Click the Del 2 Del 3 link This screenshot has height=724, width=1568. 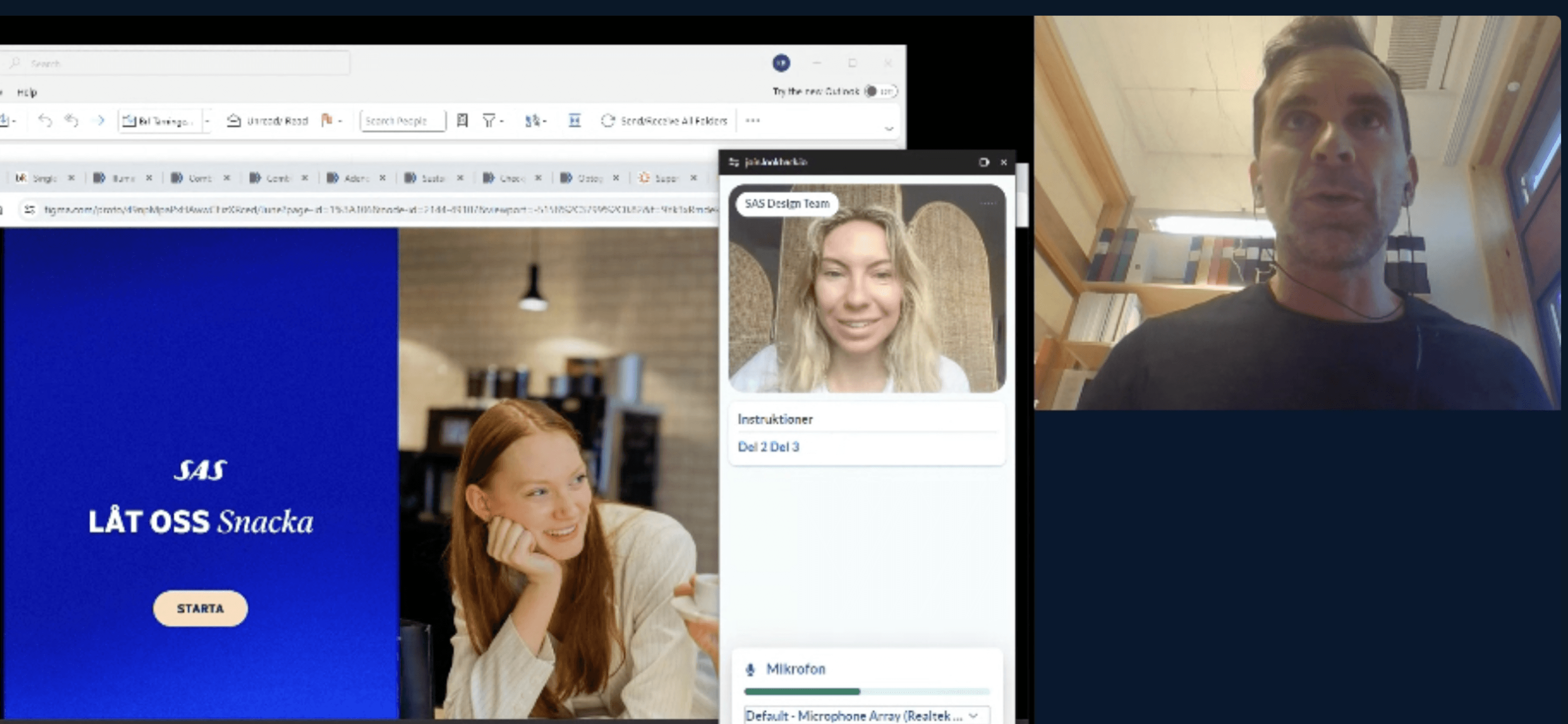pos(768,447)
